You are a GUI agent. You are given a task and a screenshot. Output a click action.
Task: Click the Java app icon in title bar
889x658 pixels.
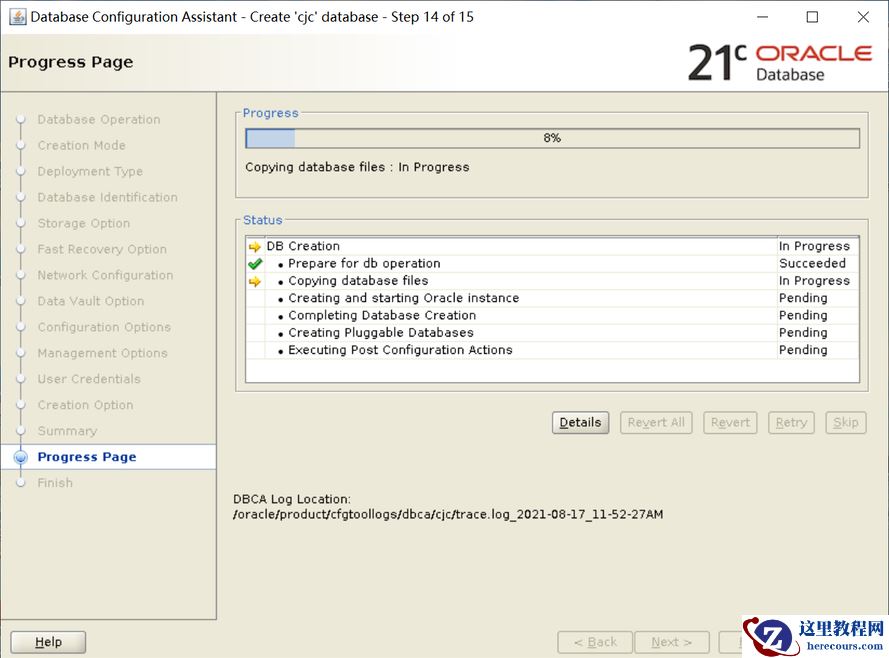[x=18, y=17]
